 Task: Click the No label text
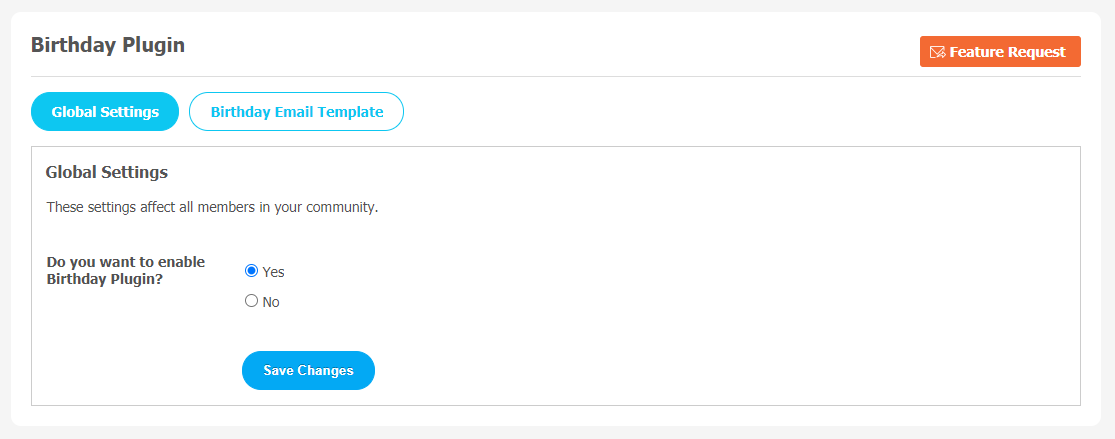coord(271,302)
